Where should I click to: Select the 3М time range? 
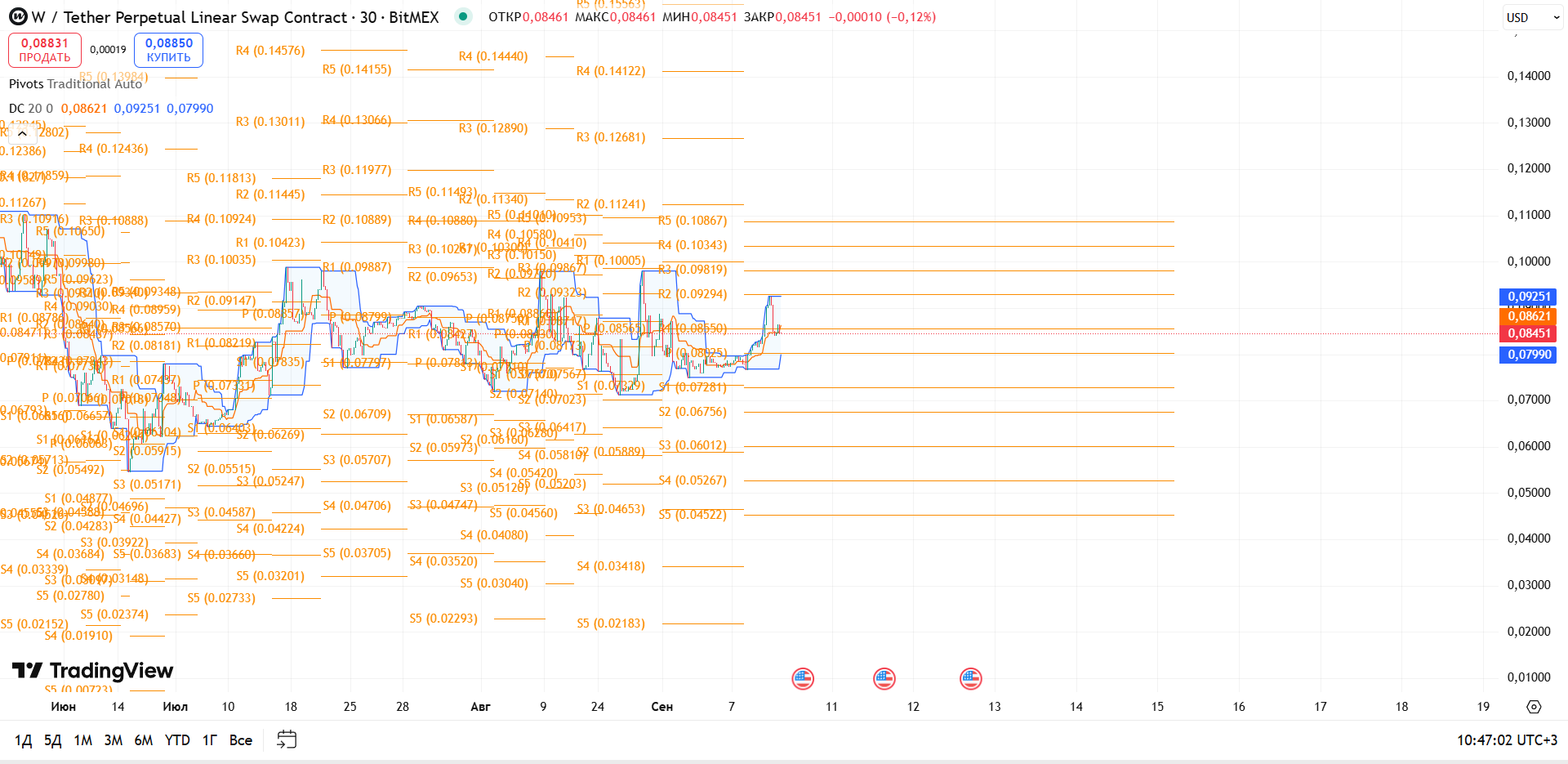114,740
